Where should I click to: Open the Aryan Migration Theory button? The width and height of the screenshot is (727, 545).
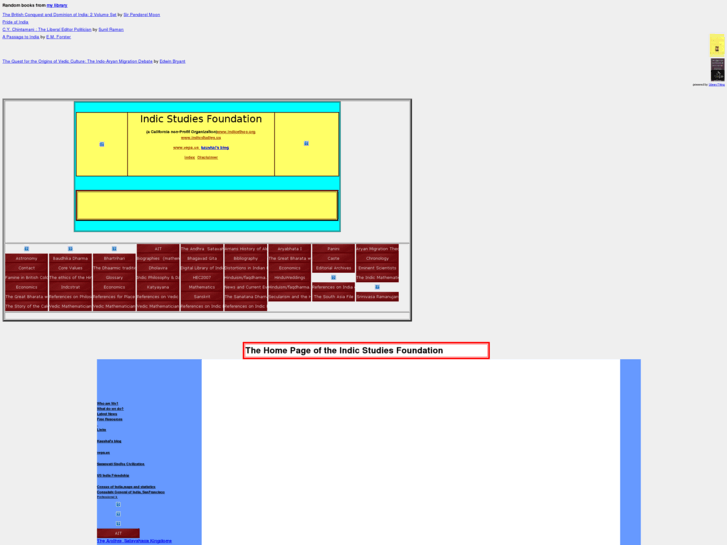(x=377, y=249)
